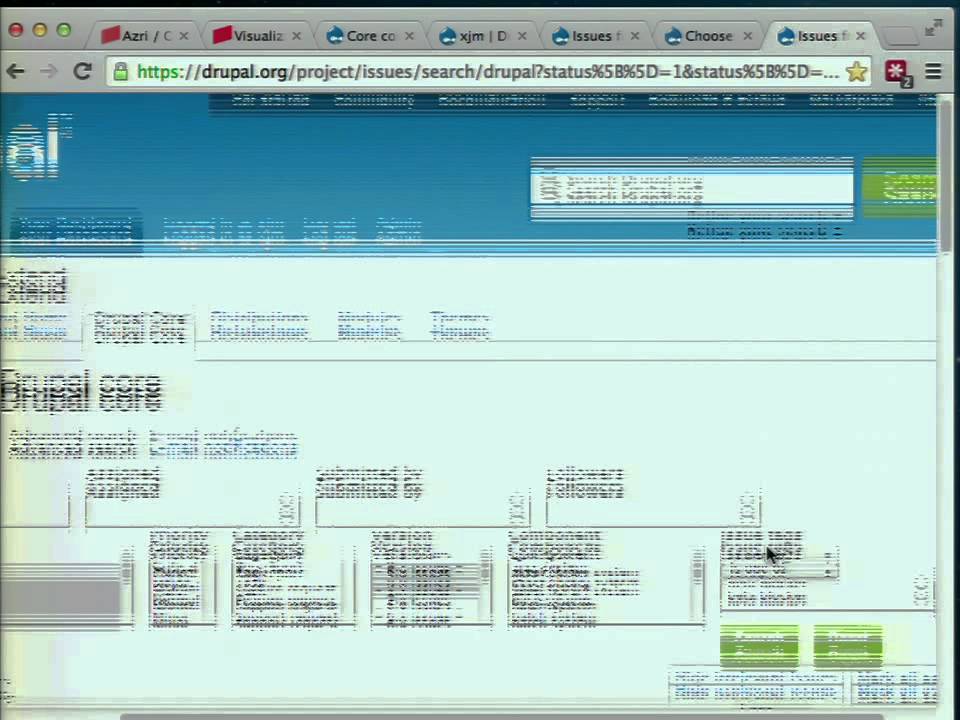Switch to the Visualiz browser tab
This screenshot has width=960, height=720.
point(258,36)
